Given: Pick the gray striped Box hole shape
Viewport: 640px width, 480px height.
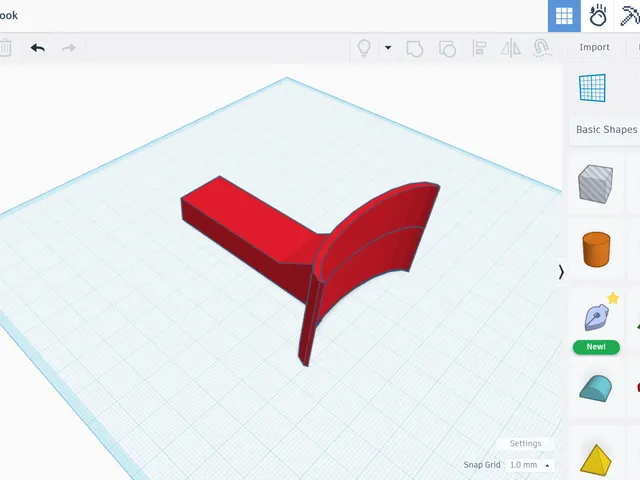Looking at the screenshot, I should click(x=596, y=184).
